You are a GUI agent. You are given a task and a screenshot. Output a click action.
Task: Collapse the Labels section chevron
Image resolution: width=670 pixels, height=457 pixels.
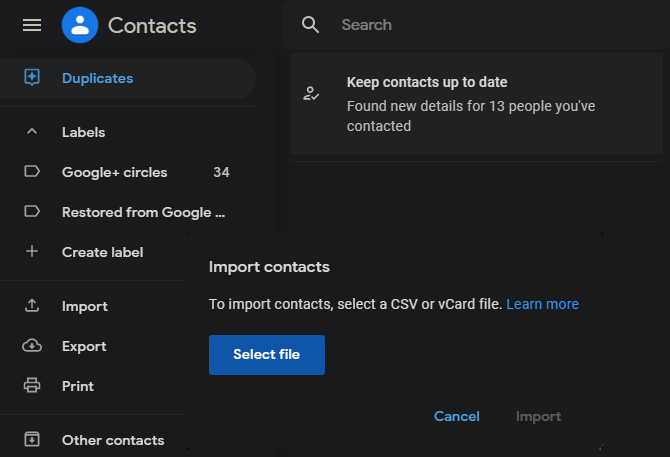(x=32, y=132)
